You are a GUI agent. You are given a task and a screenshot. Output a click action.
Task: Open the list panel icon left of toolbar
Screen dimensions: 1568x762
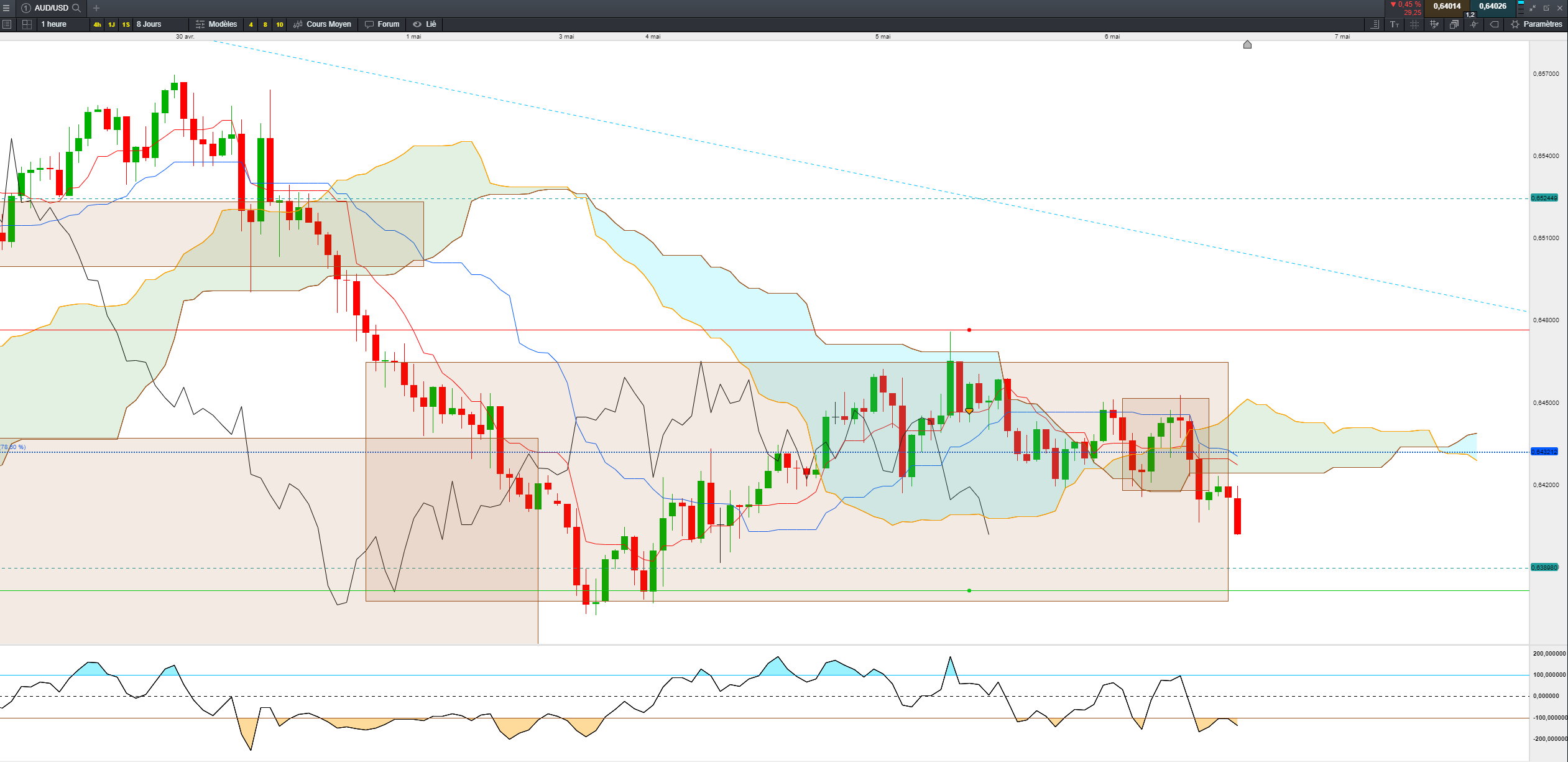[x=7, y=24]
